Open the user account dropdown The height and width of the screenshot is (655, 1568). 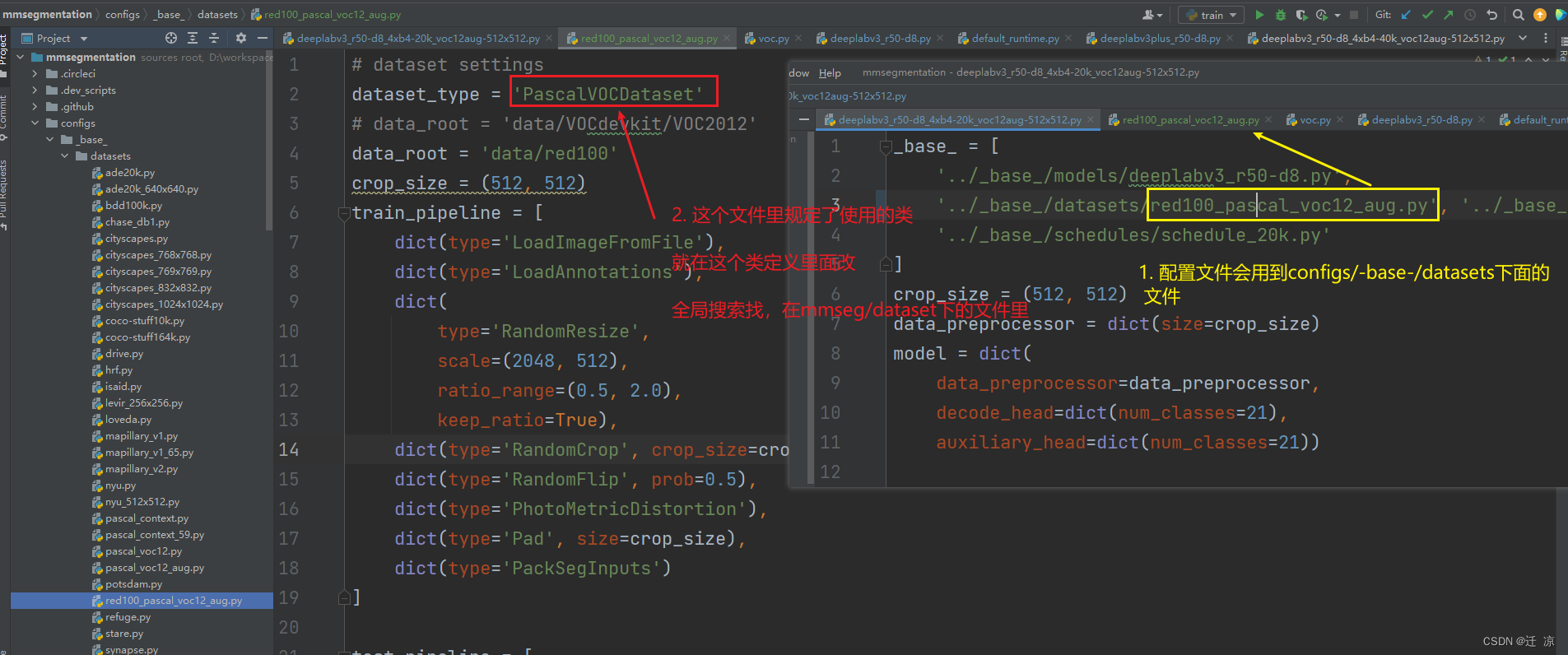click(1152, 15)
